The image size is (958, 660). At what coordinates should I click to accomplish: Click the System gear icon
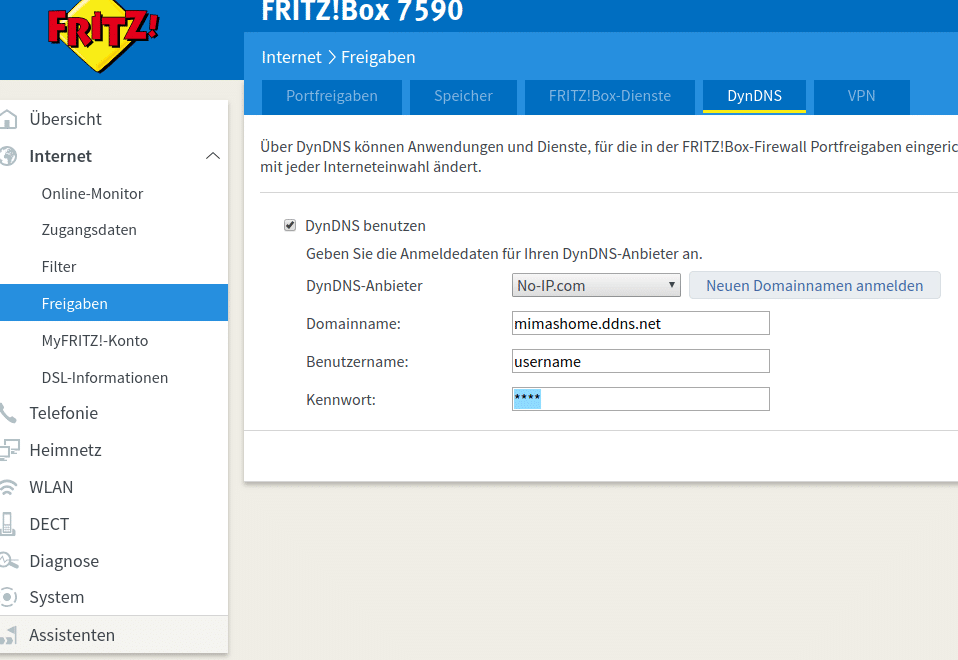coord(8,597)
